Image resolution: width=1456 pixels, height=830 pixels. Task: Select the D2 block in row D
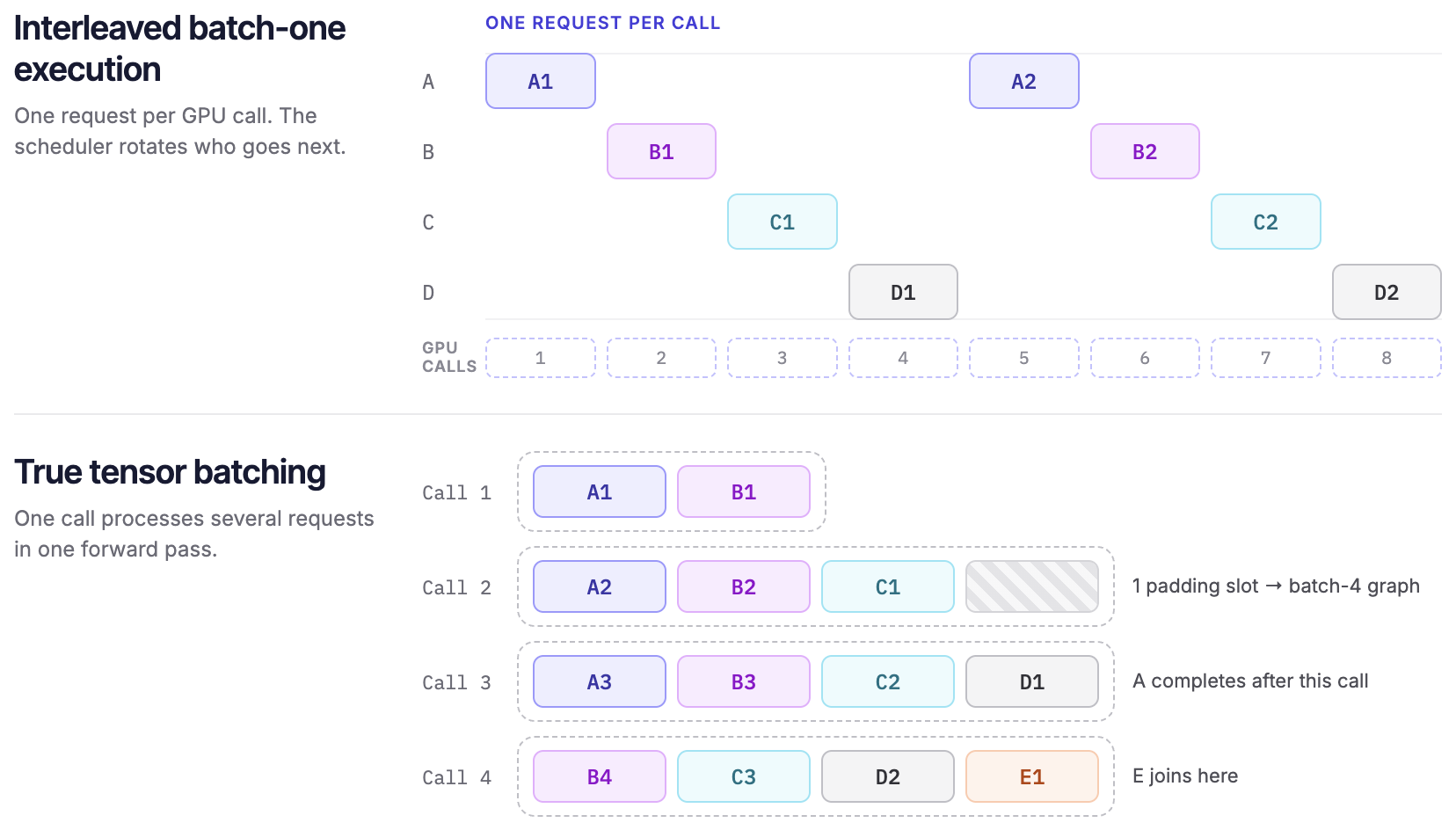1387,292
